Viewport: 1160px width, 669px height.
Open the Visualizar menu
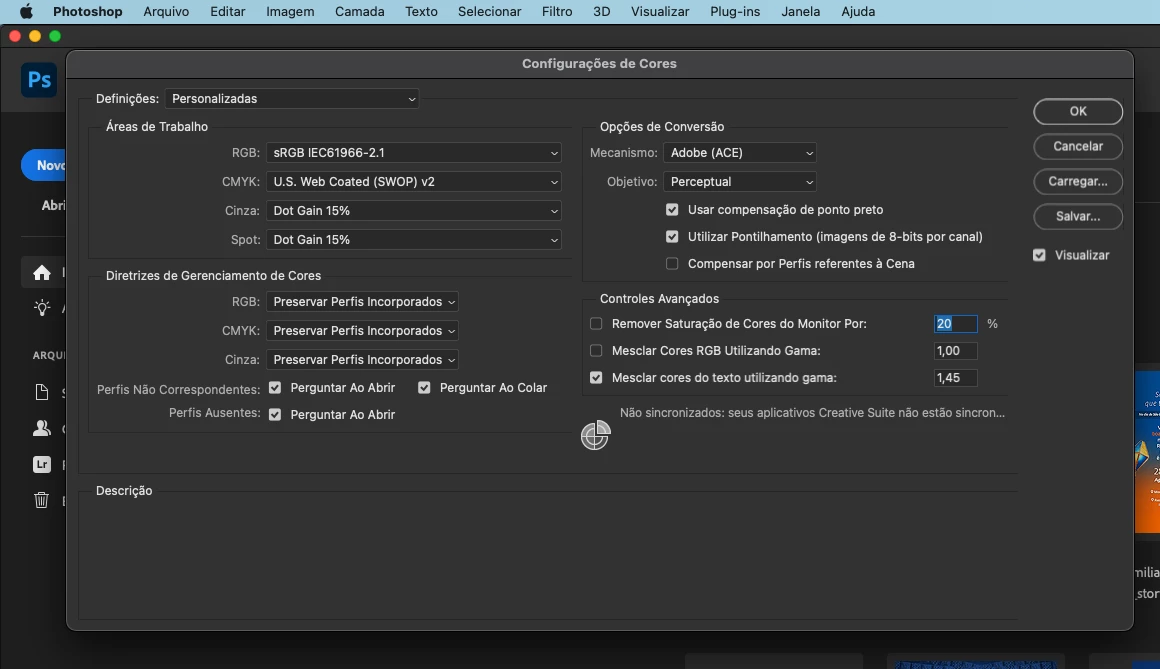660,12
